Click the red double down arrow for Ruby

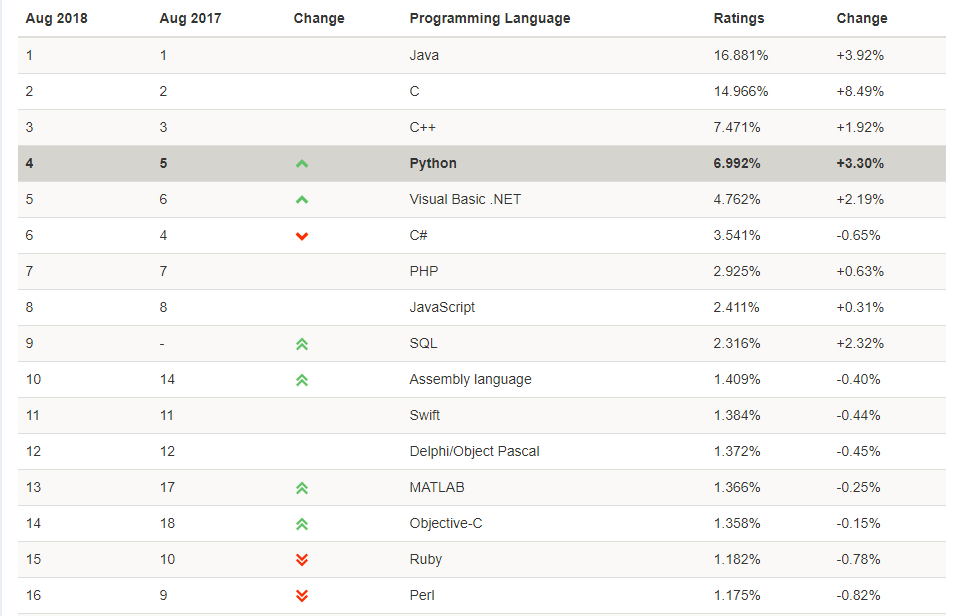coord(302,560)
